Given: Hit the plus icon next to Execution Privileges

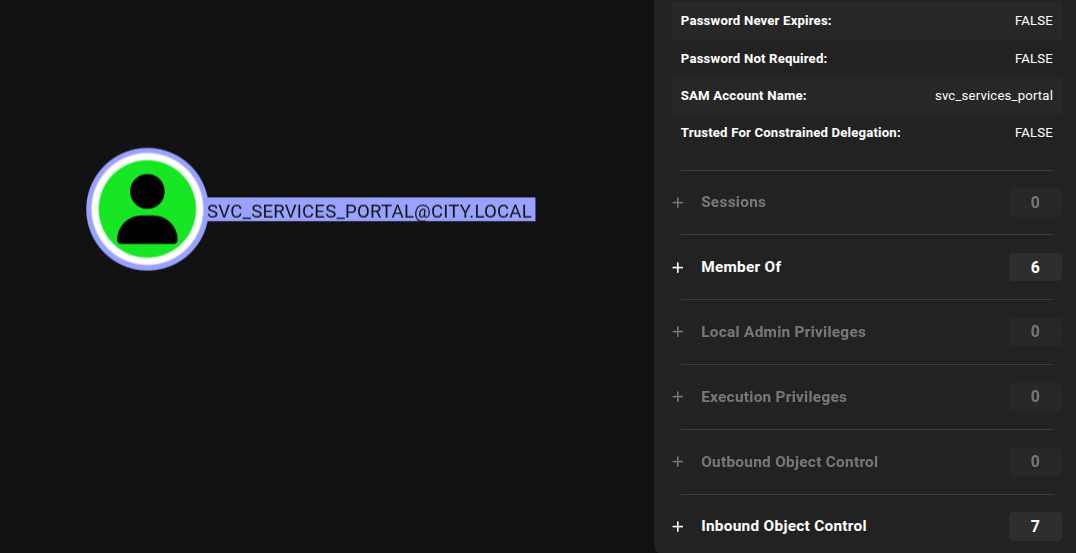Looking at the screenshot, I should tap(678, 397).
